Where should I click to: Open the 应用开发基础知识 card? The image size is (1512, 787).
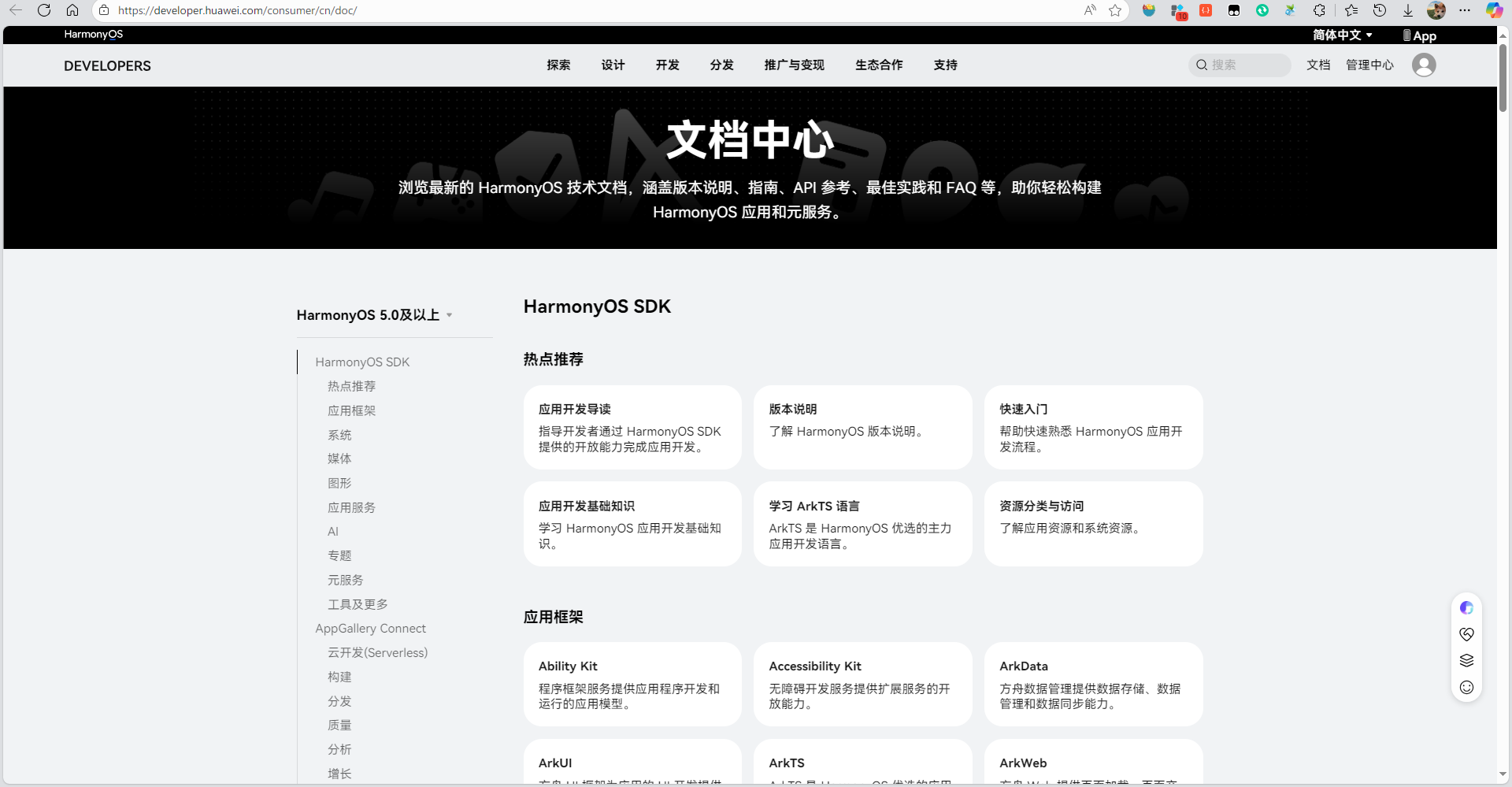click(632, 524)
